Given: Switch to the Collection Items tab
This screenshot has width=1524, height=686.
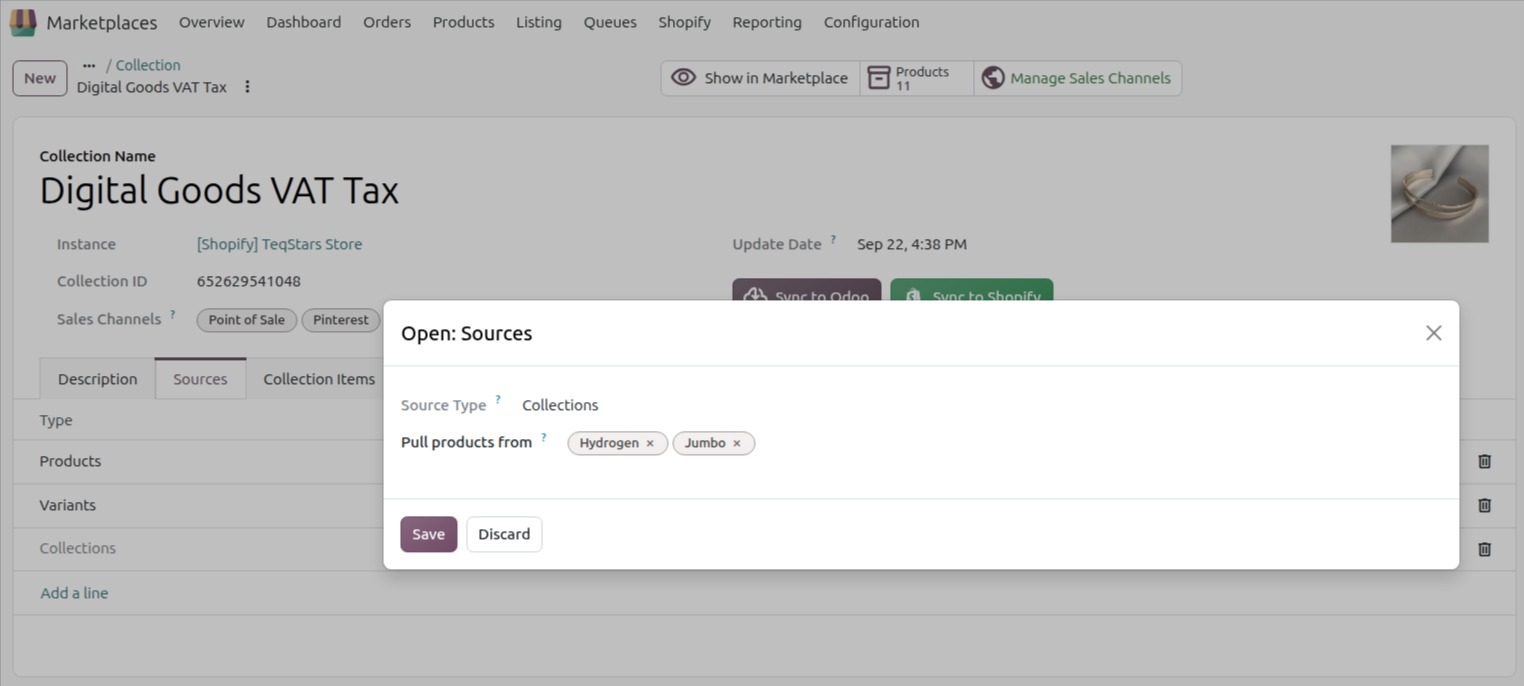Looking at the screenshot, I should pyautogui.click(x=319, y=379).
